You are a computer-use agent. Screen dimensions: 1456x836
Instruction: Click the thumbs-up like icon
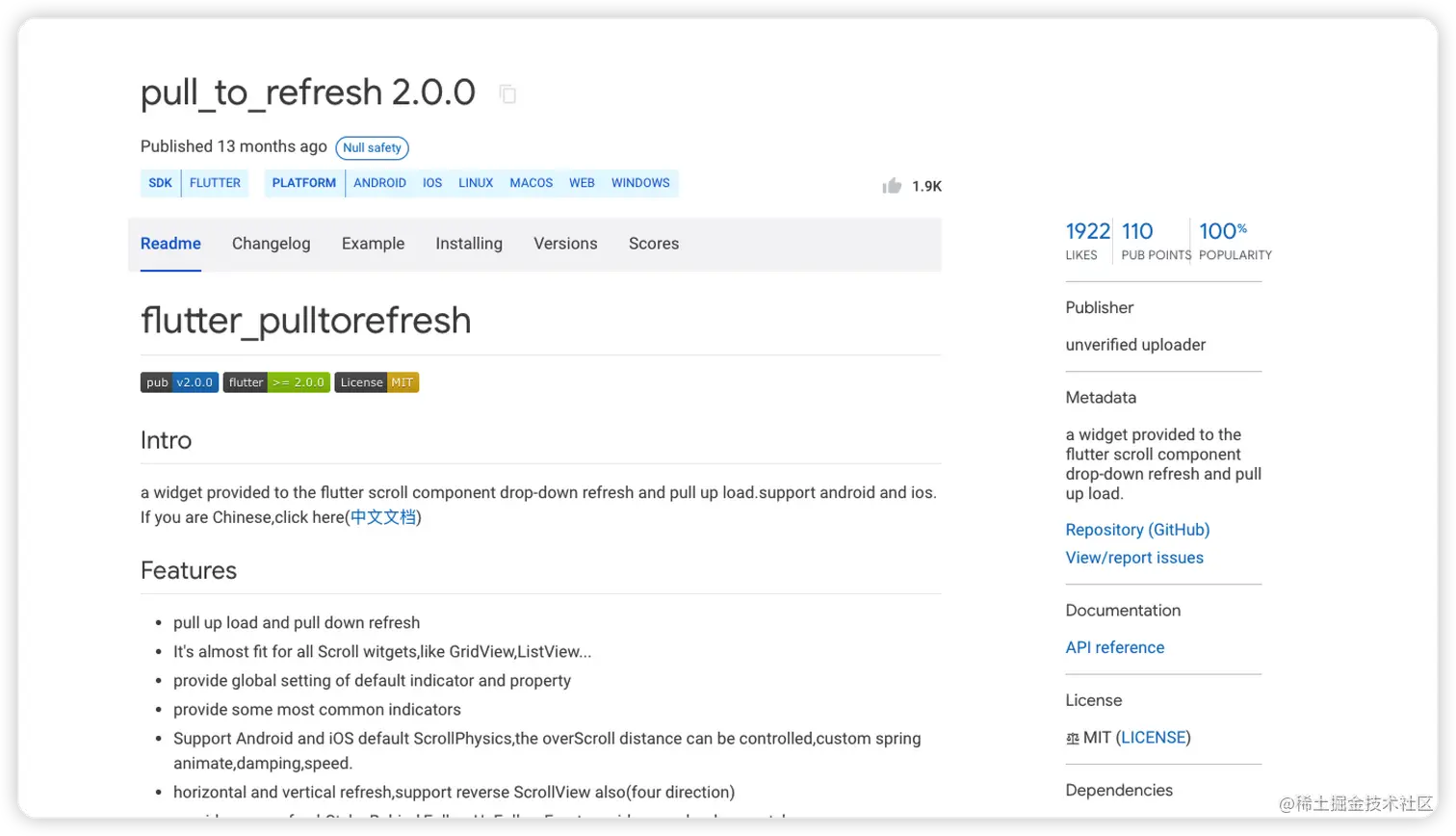click(x=892, y=186)
